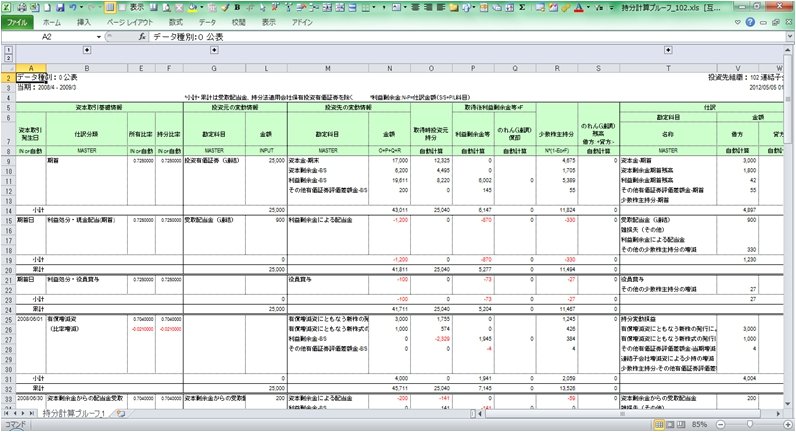
Task: Click the AutoSum sigma icon
Action: [x=522, y=8]
